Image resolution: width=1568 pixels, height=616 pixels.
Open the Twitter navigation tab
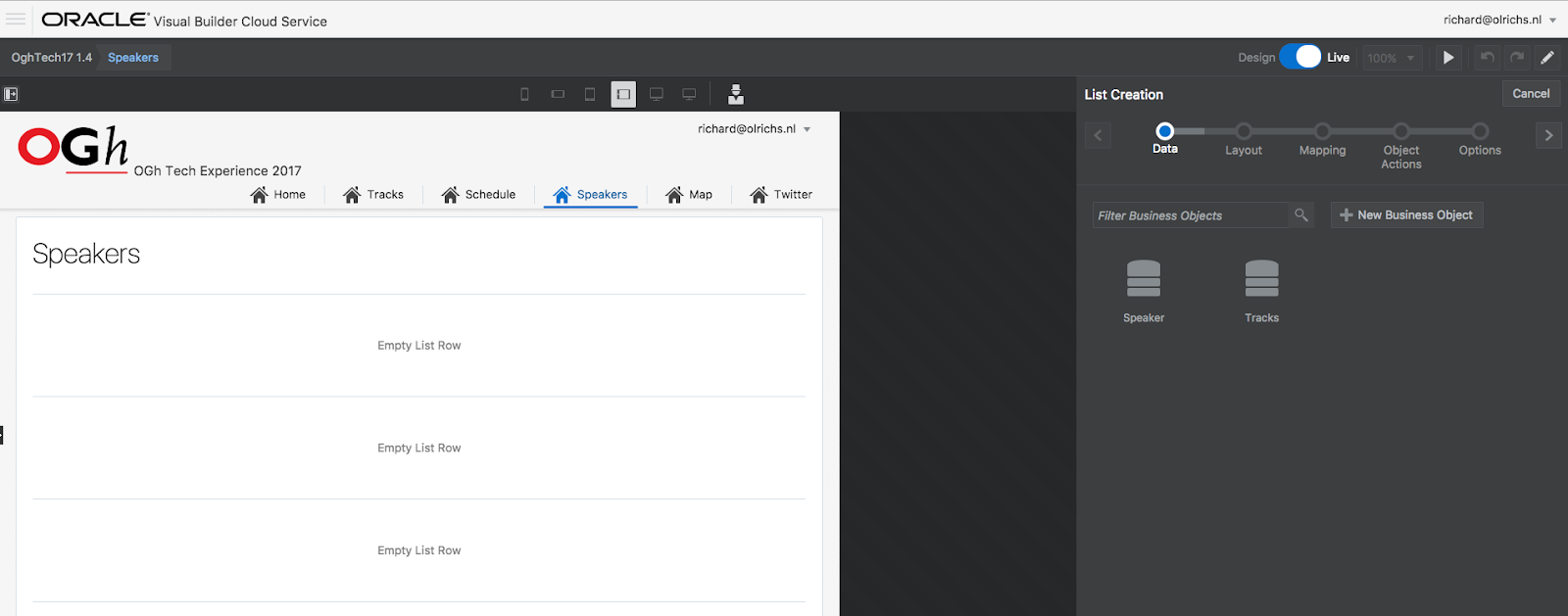click(781, 195)
